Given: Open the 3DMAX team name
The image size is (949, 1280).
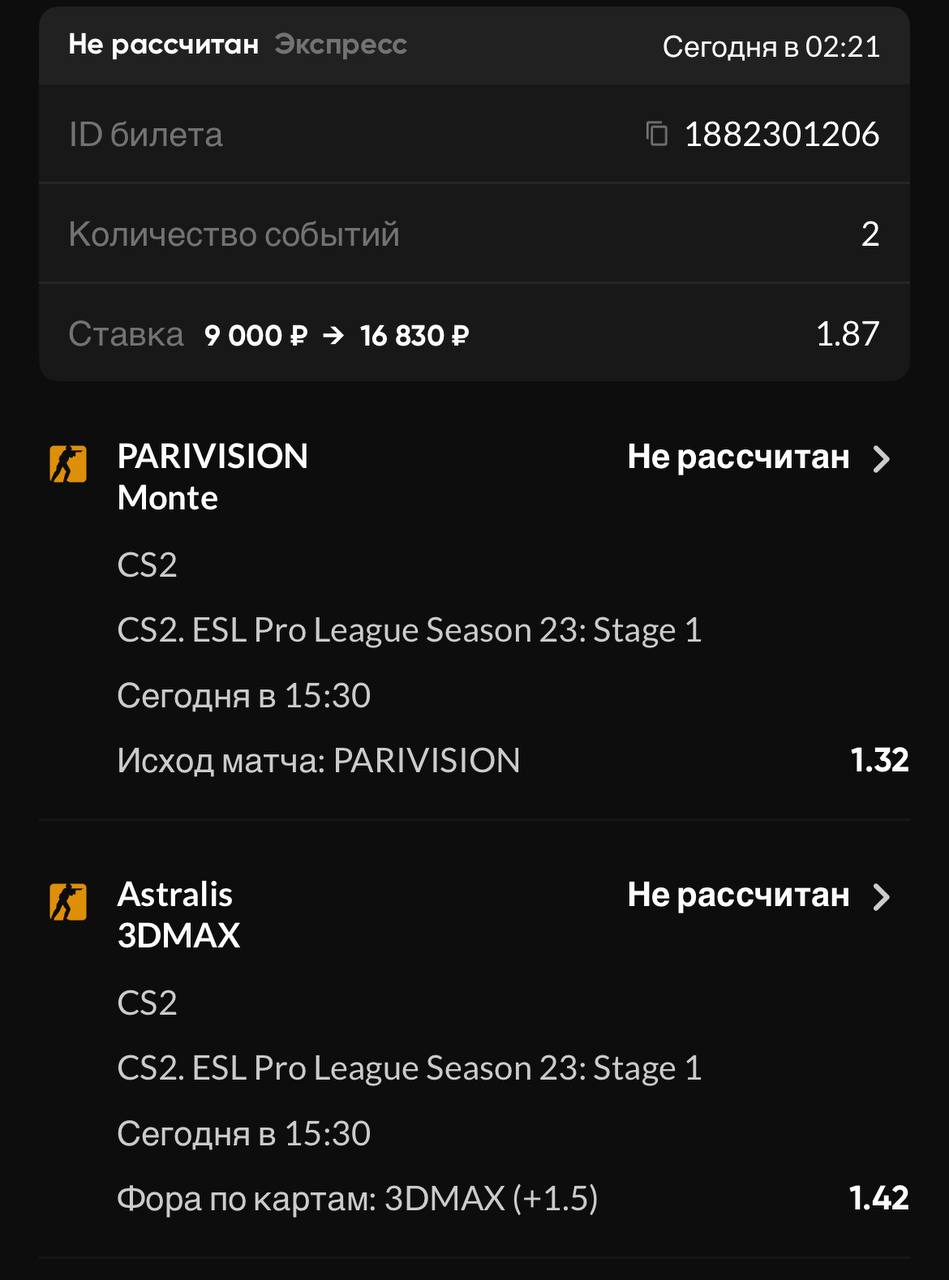Looking at the screenshot, I should coord(179,936).
